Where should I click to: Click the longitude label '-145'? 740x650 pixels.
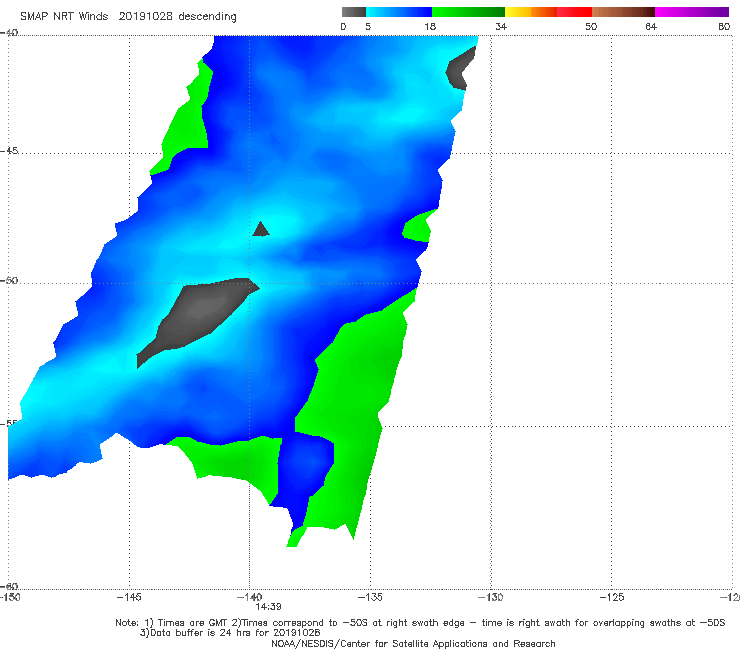[x=129, y=597]
